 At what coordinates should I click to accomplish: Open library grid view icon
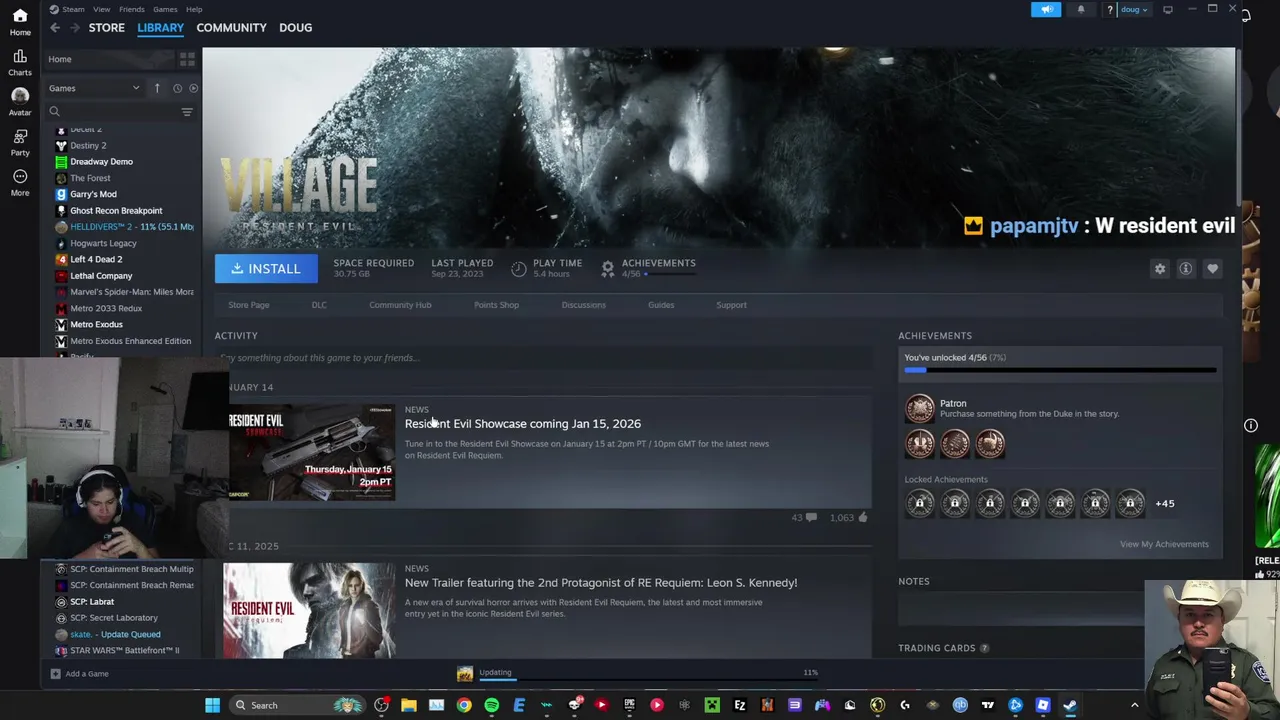pos(187,59)
